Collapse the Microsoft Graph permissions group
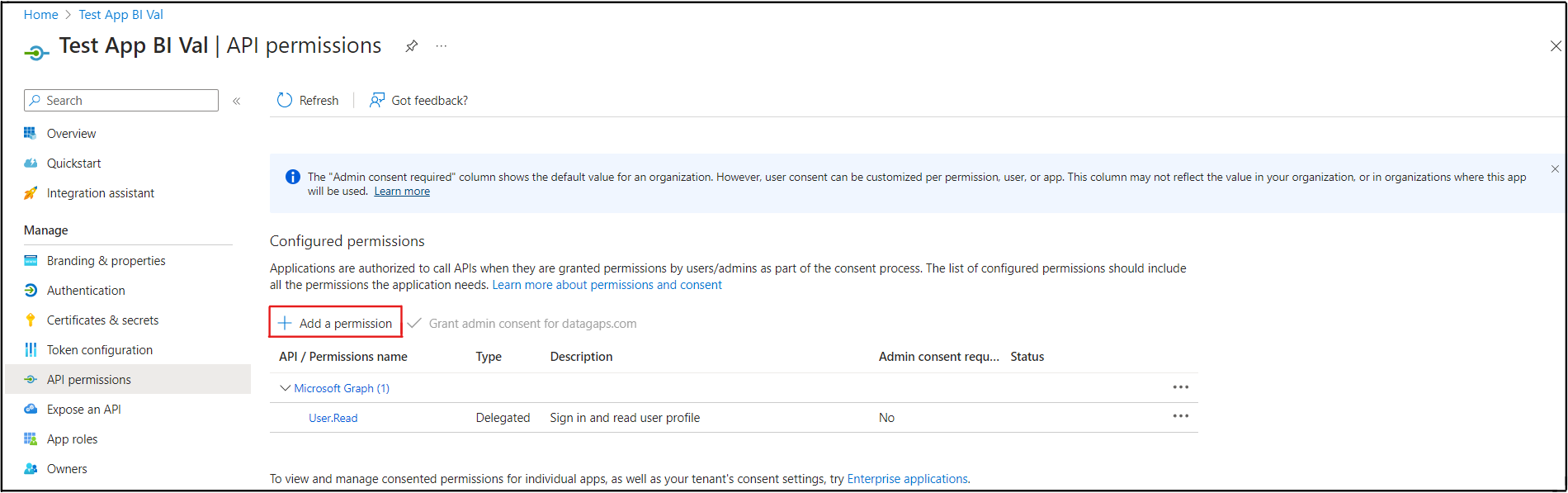The height and width of the screenshot is (493, 1568). coord(286,388)
